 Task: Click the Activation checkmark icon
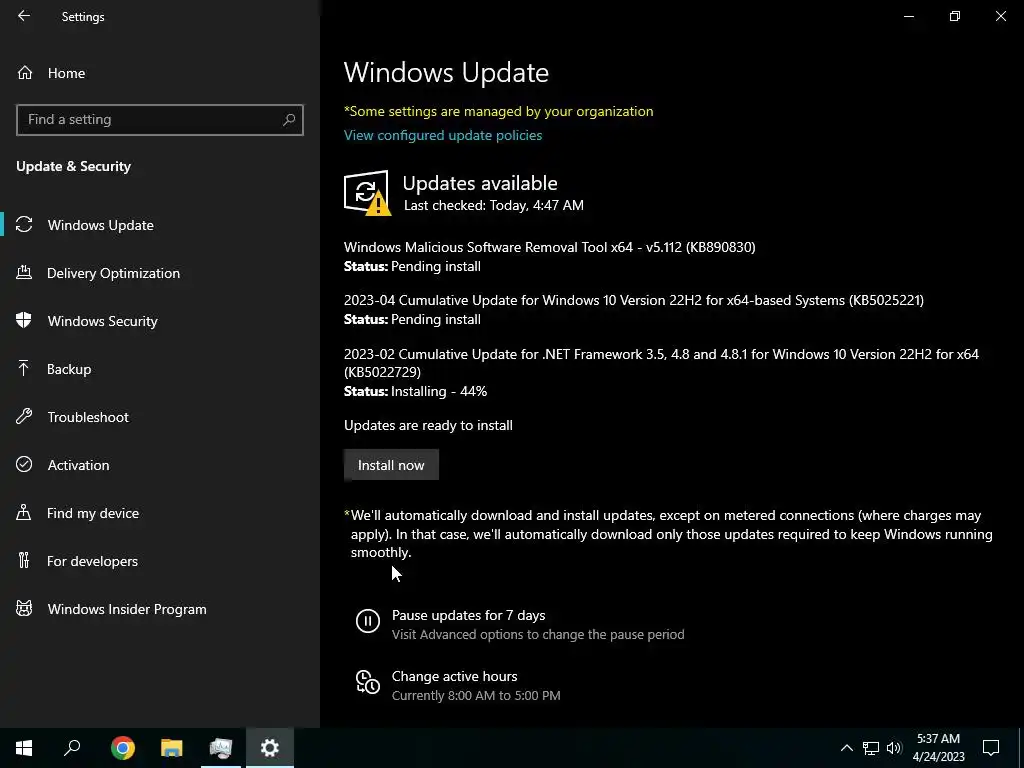[x=24, y=464]
